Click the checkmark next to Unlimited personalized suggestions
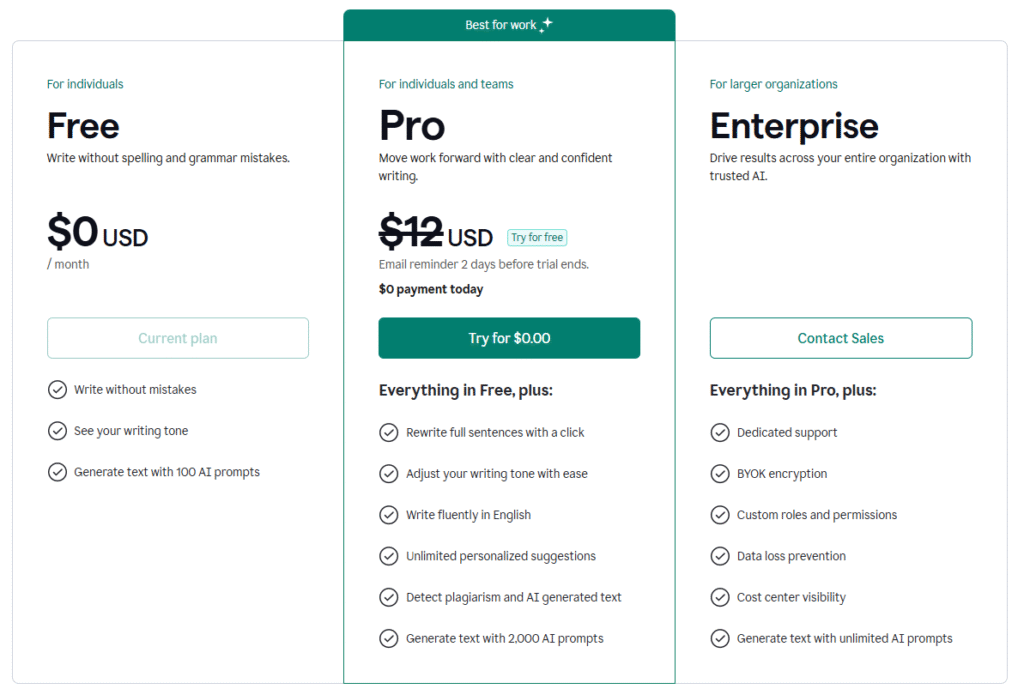1024x689 pixels. pos(389,555)
